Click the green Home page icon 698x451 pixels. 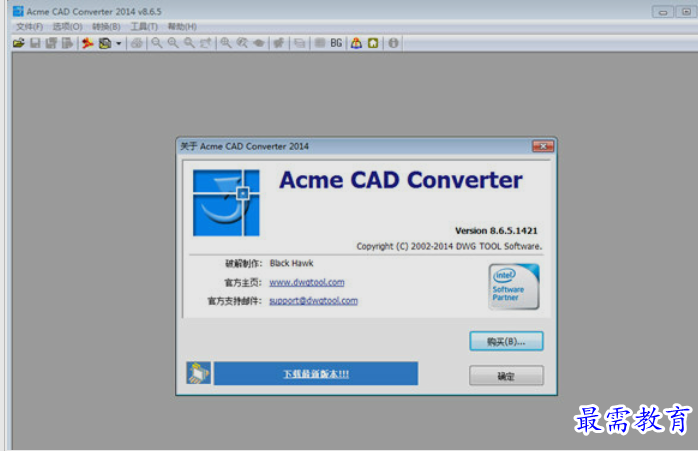(x=373, y=43)
